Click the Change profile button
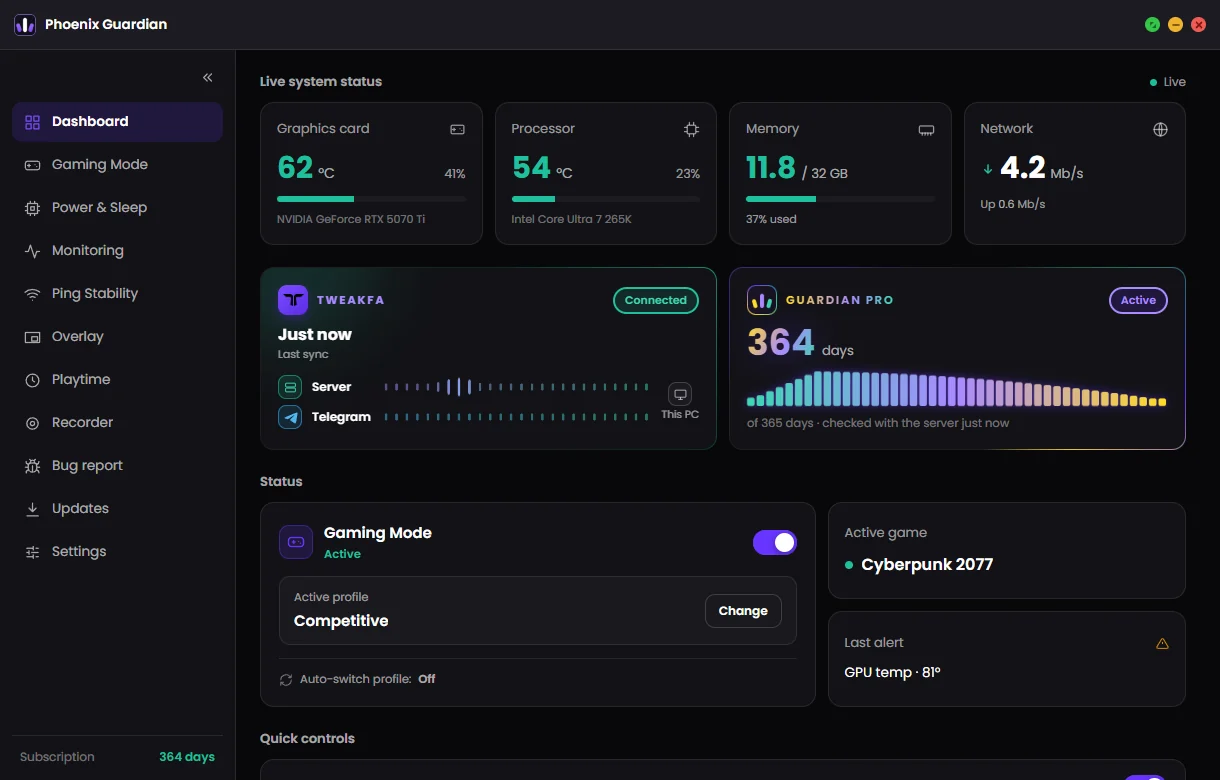1220x780 pixels. click(x=743, y=611)
